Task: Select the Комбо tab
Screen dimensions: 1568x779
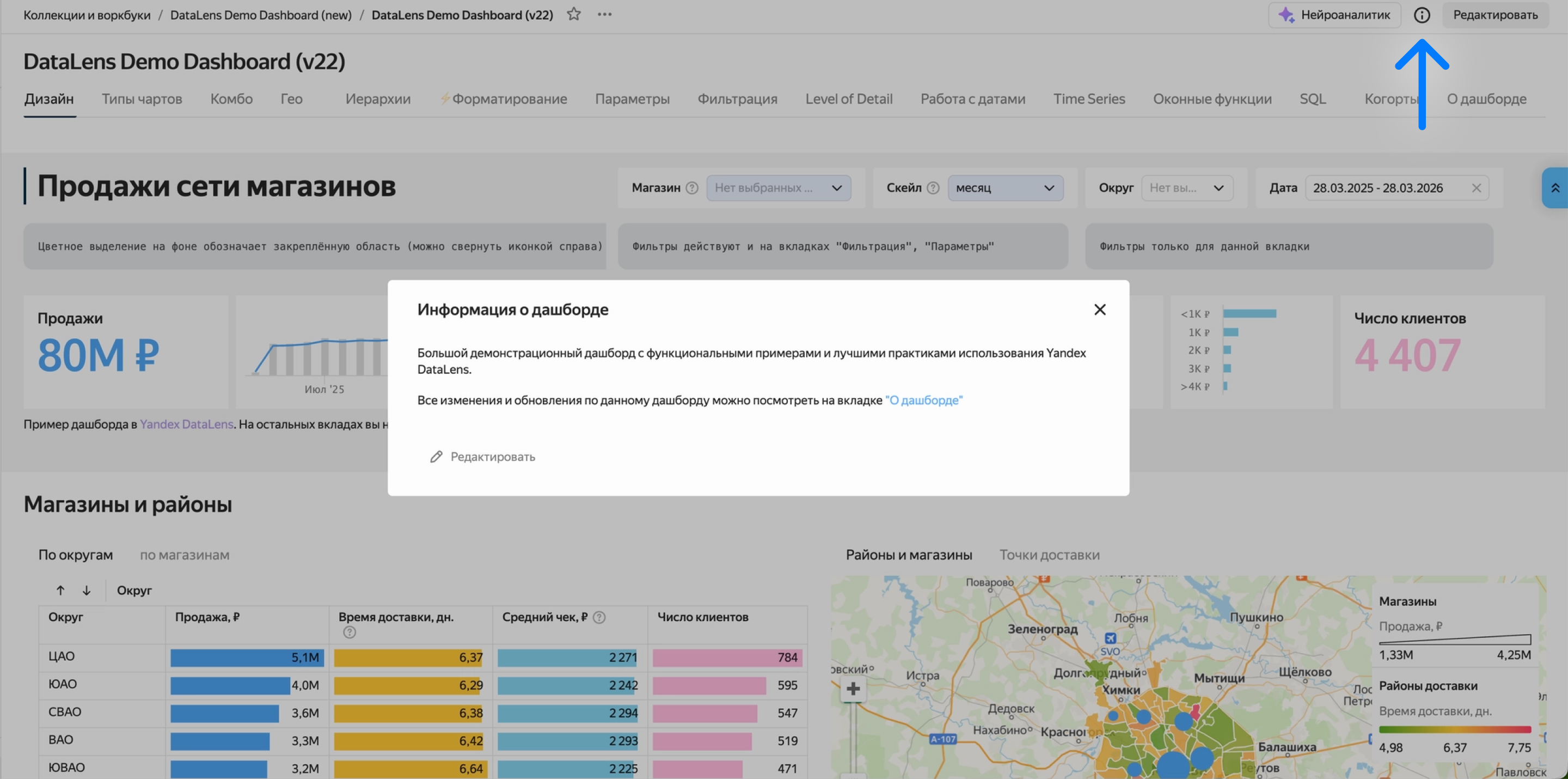Action: tap(231, 99)
